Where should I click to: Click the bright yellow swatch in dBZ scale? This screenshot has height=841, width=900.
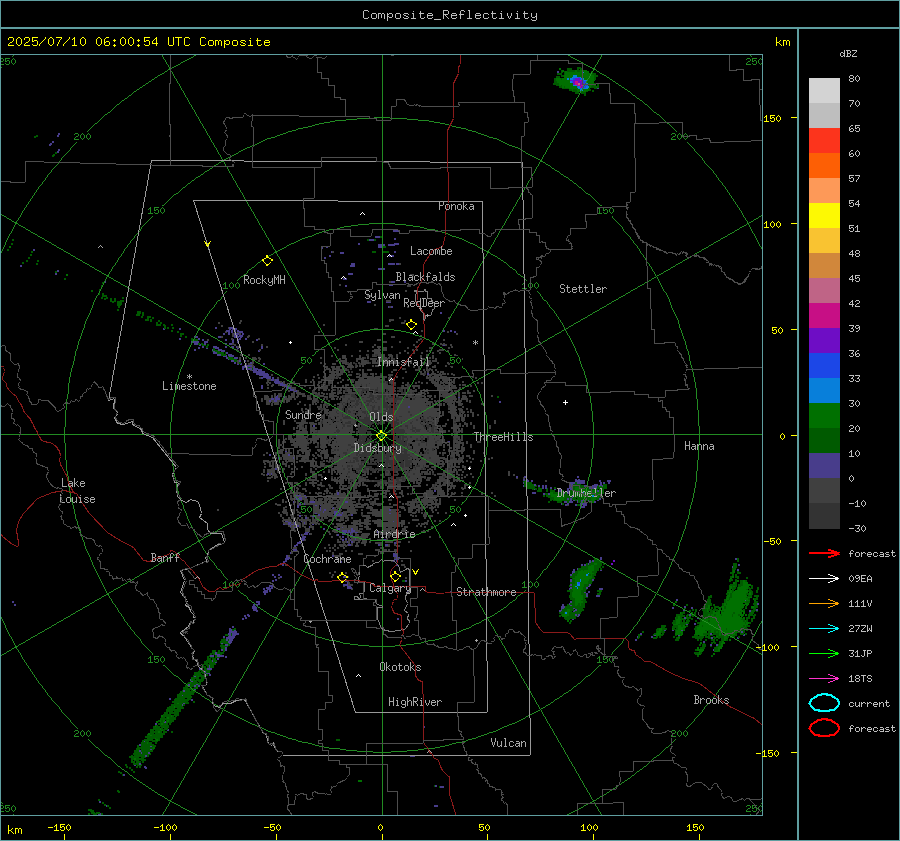coord(824,215)
